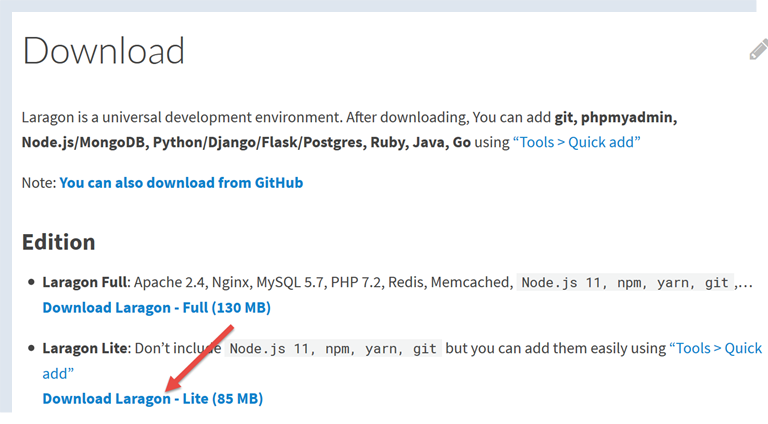Click the red arrow annotation
The width and height of the screenshot is (768, 424).
pyautogui.click(x=203, y=355)
